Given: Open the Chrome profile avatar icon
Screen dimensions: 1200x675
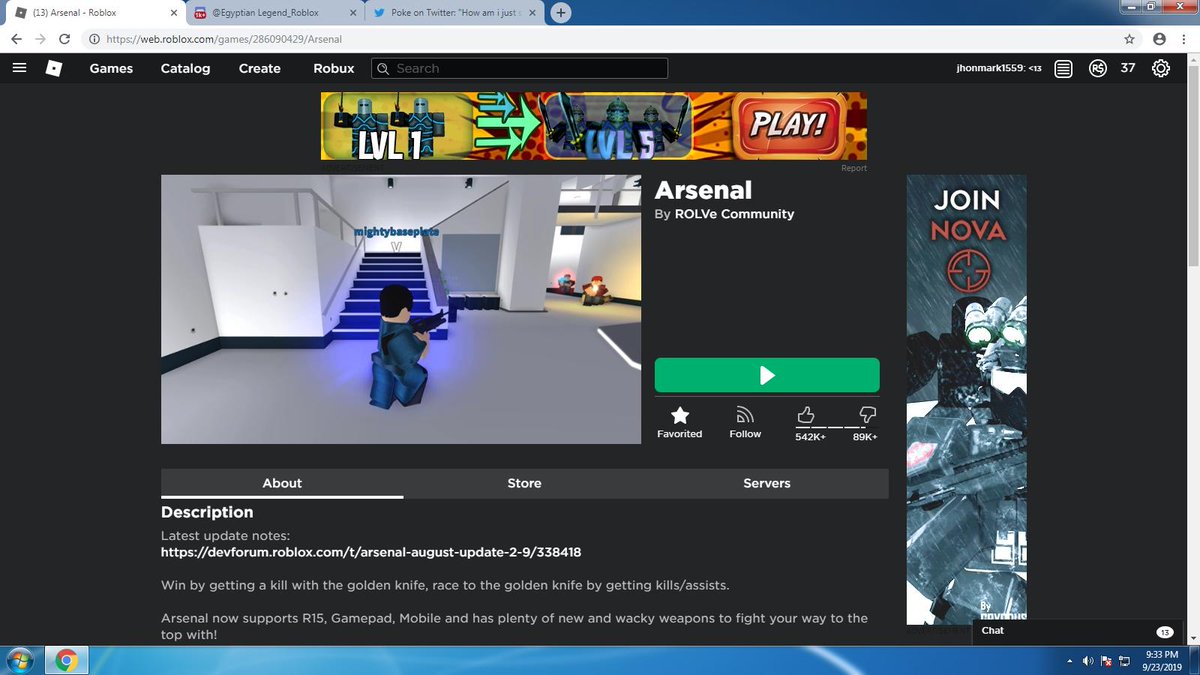Looking at the screenshot, I should pos(1159,39).
